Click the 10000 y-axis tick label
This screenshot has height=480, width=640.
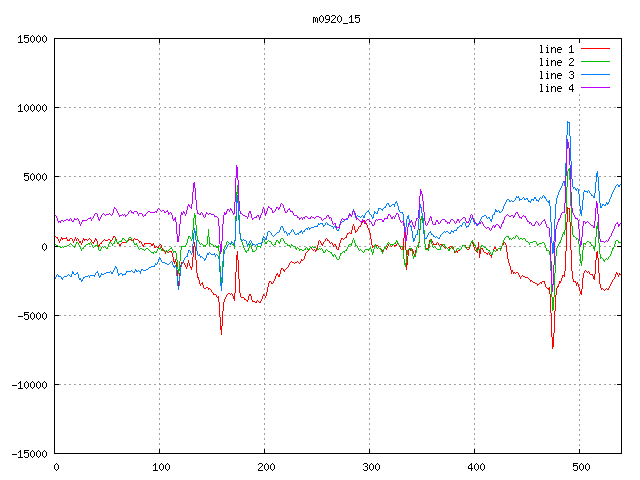point(31,108)
